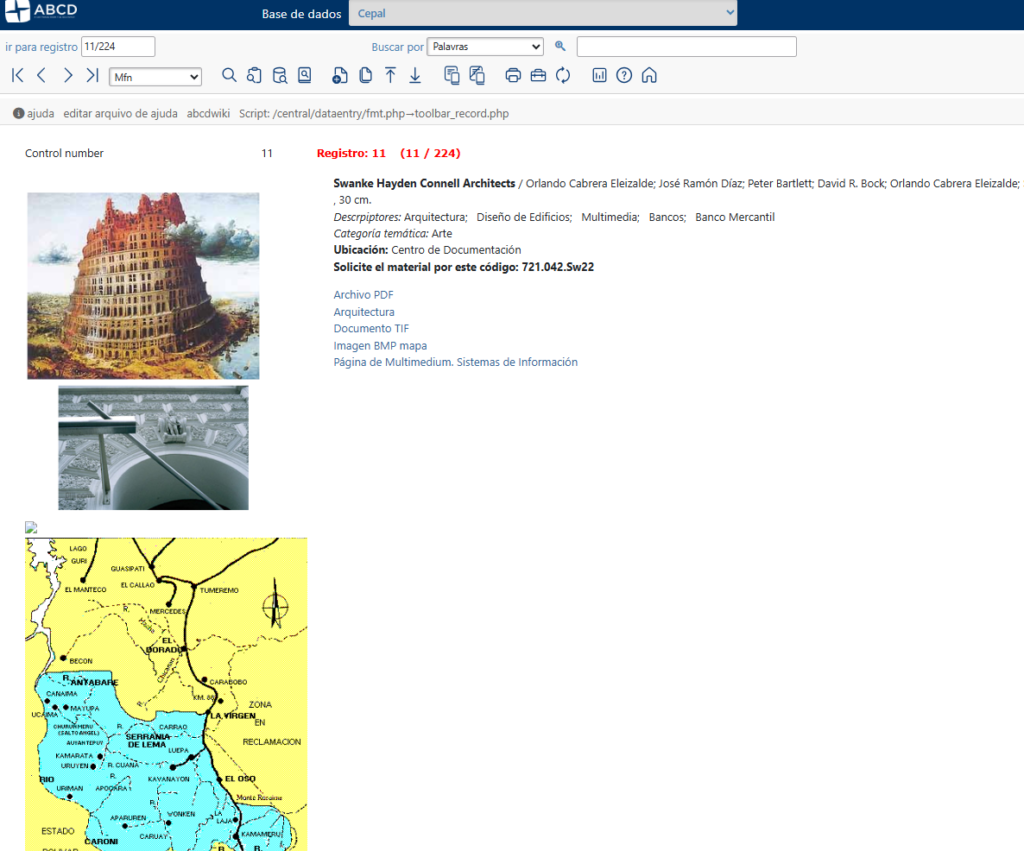Click the ir para registro input field
This screenshot has width=1024, height=851.
coord(118,47)
